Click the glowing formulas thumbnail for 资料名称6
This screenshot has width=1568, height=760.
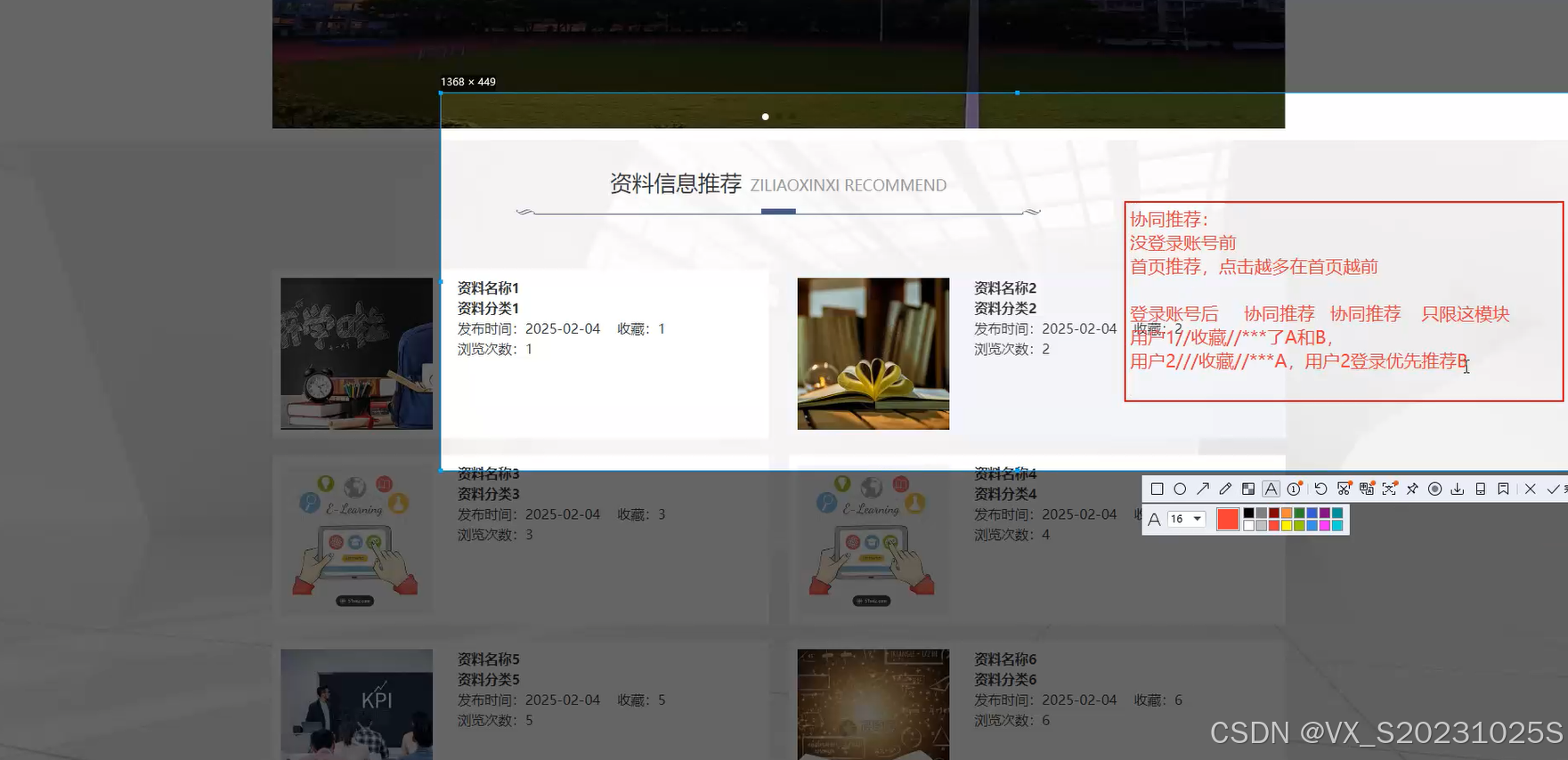pyautogui.click(x=873, y=704)
